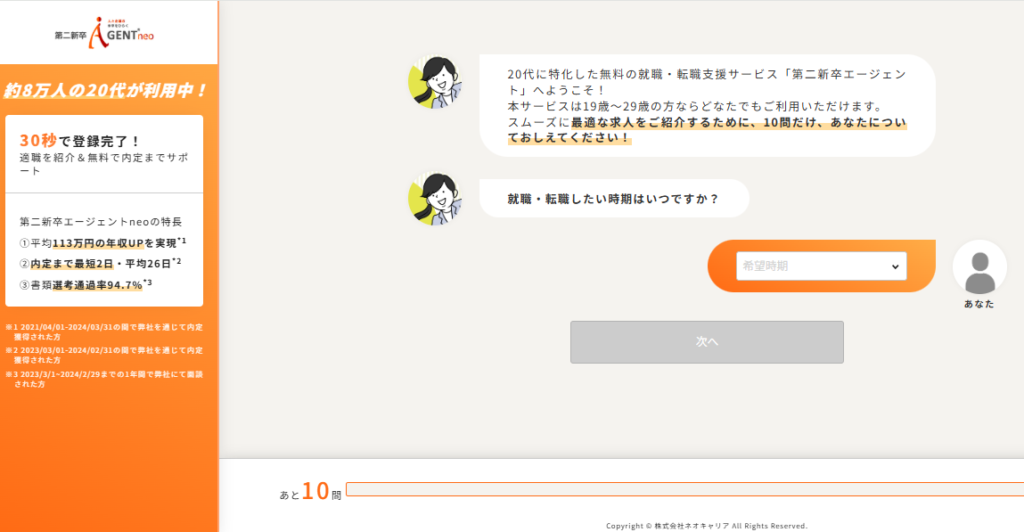This screenshot has width=1024, height=532.
Task: Click 第二新卒エージェントneoの特長 heading
Action: coord(101,222)
